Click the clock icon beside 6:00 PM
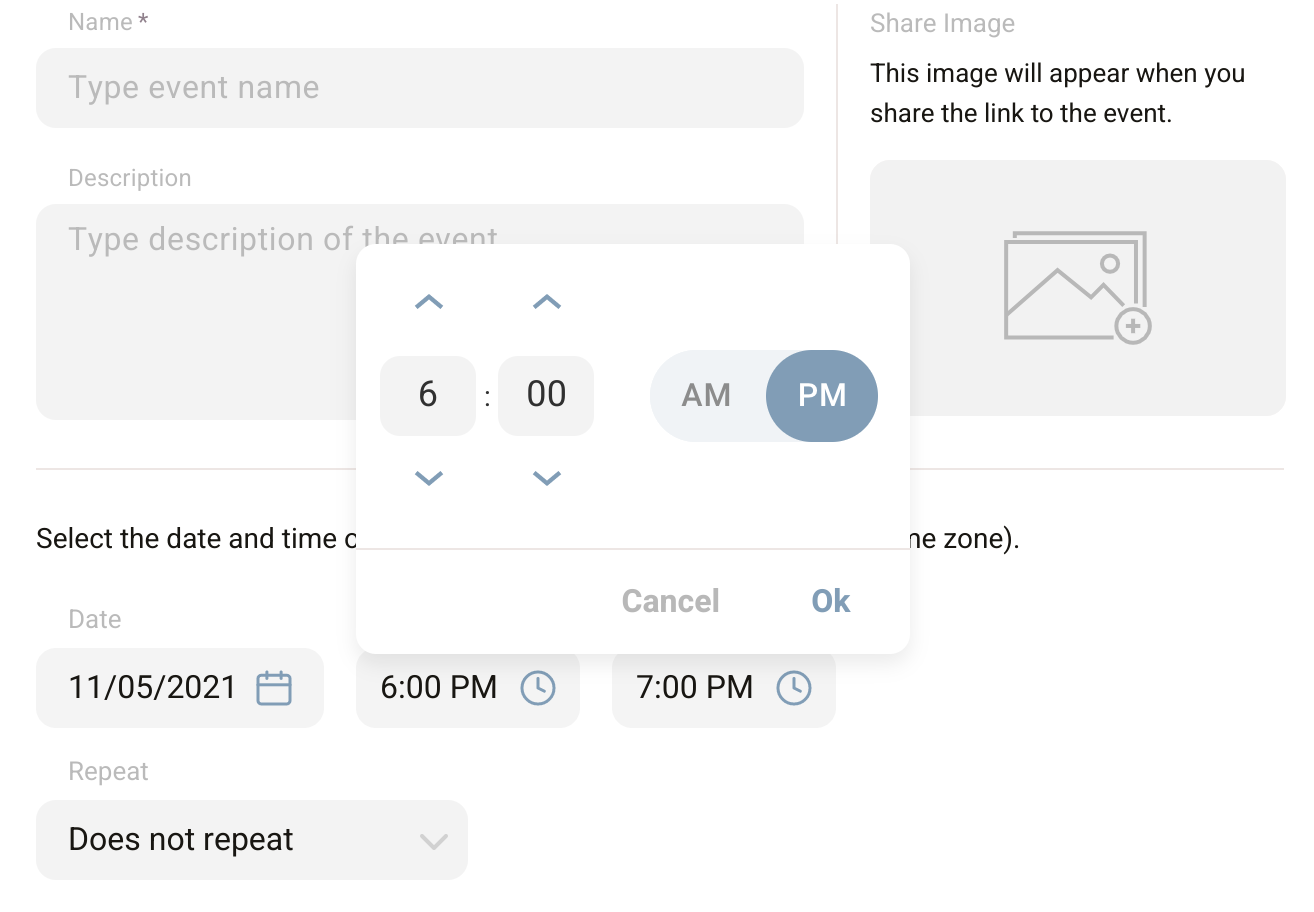 point(538,688)
